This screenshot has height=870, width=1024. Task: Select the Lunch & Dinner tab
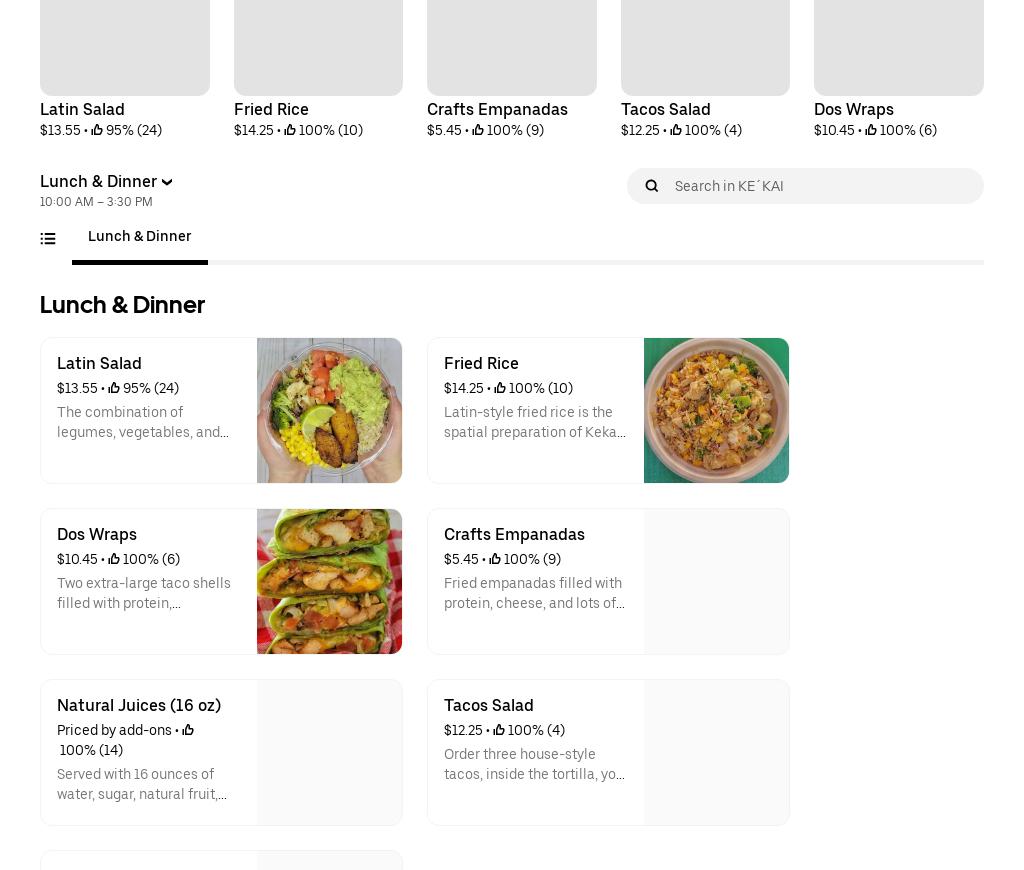[x=139, y=237]
